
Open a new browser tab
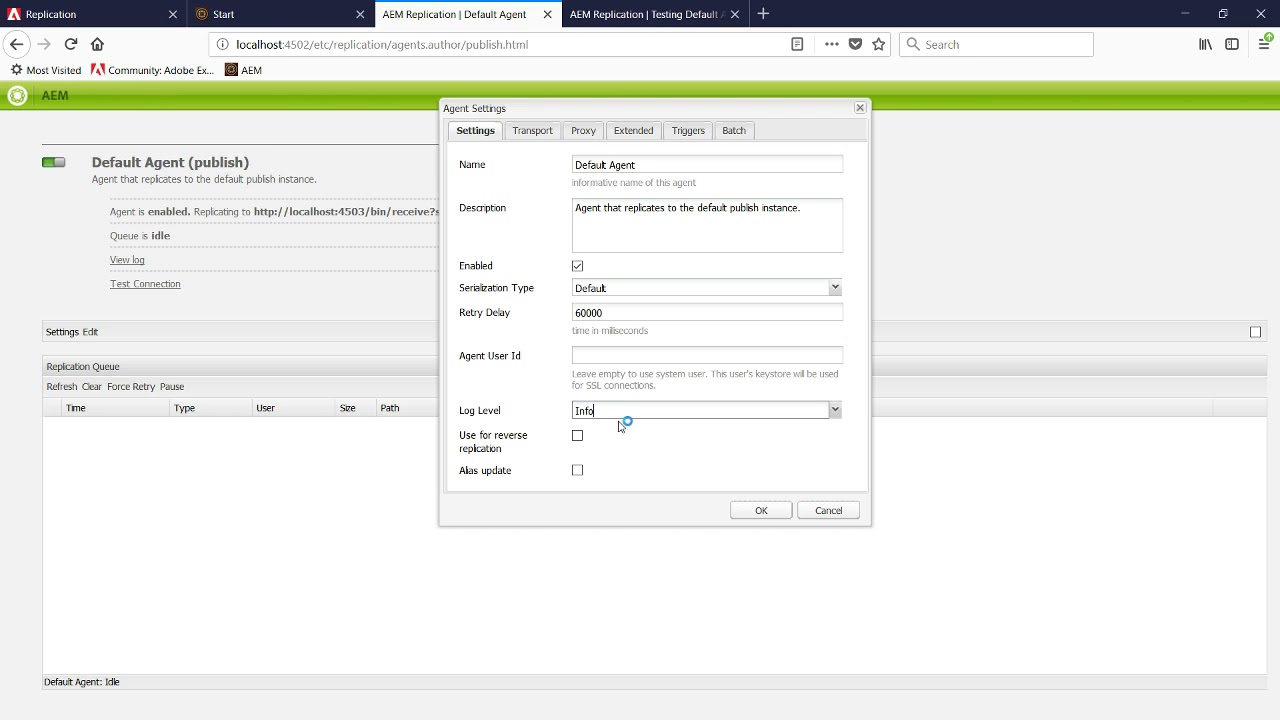[x=763, y=14]
